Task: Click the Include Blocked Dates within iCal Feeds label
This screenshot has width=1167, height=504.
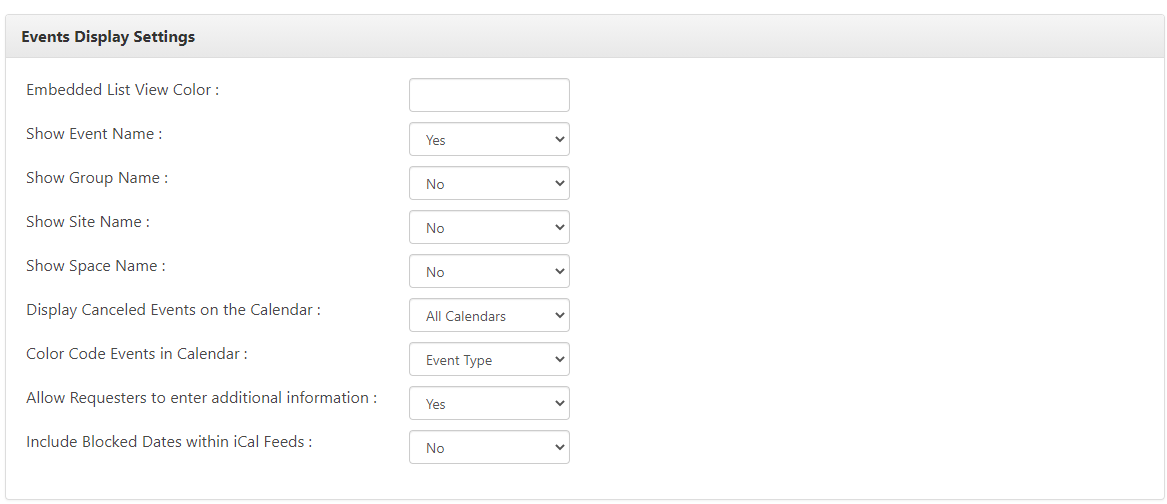Action: click(x=169, y=441)
